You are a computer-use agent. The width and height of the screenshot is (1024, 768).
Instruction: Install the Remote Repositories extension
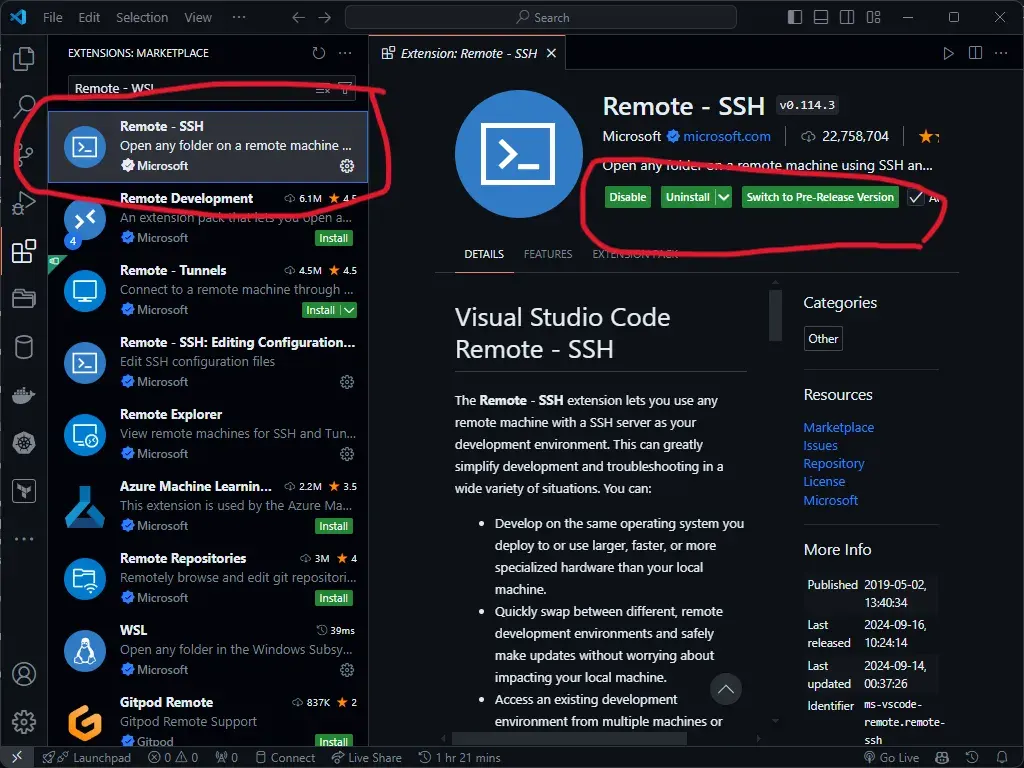[334, 598]
